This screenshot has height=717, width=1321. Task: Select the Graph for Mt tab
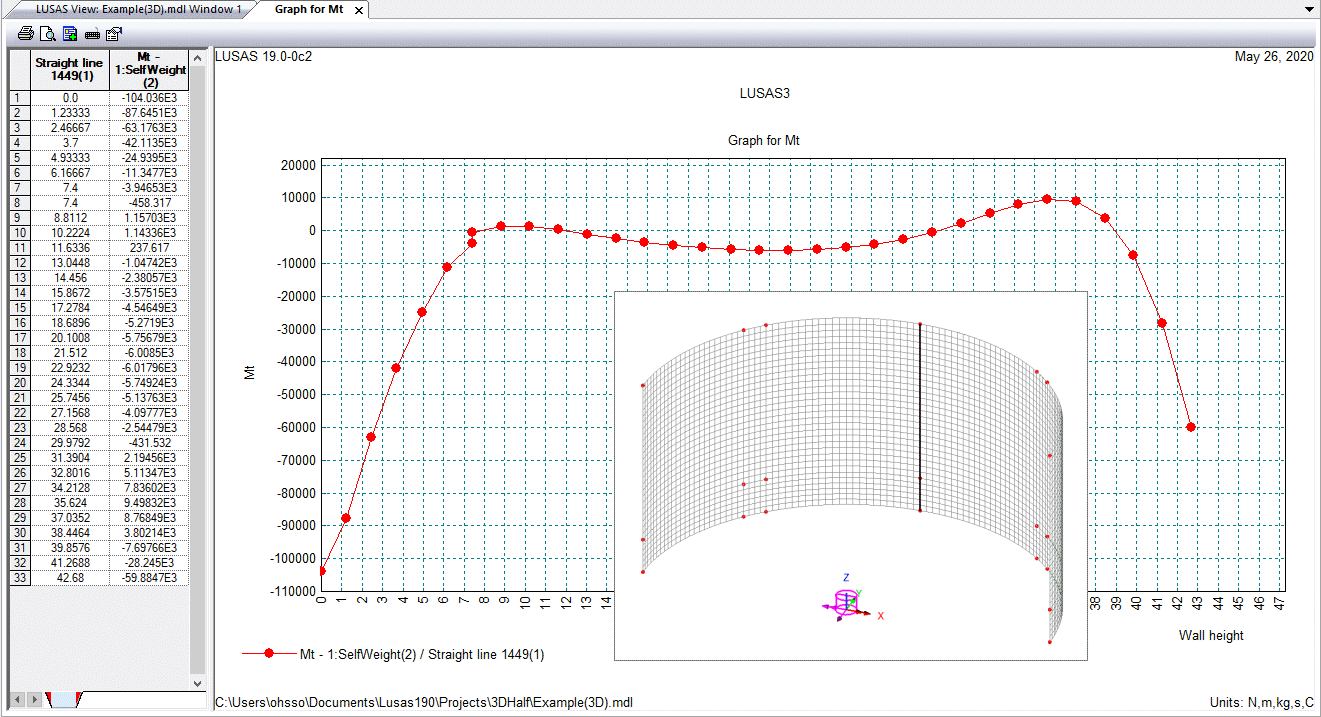click(308, 9)
